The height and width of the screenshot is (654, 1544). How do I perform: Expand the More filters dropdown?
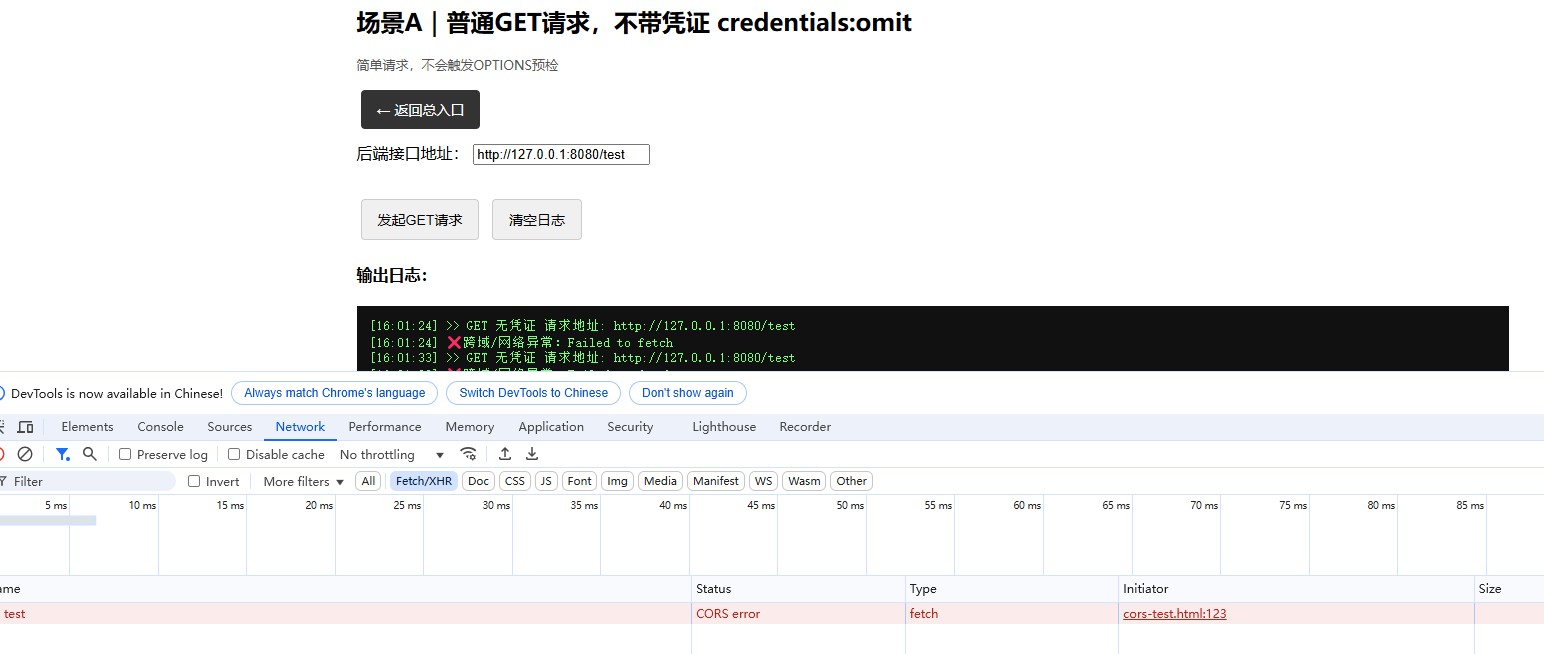pyautogui.click(x=304, y=481)
